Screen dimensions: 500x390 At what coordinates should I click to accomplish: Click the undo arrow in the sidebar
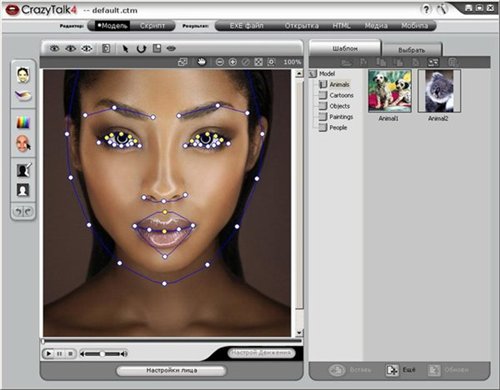[x=18, y=211]
